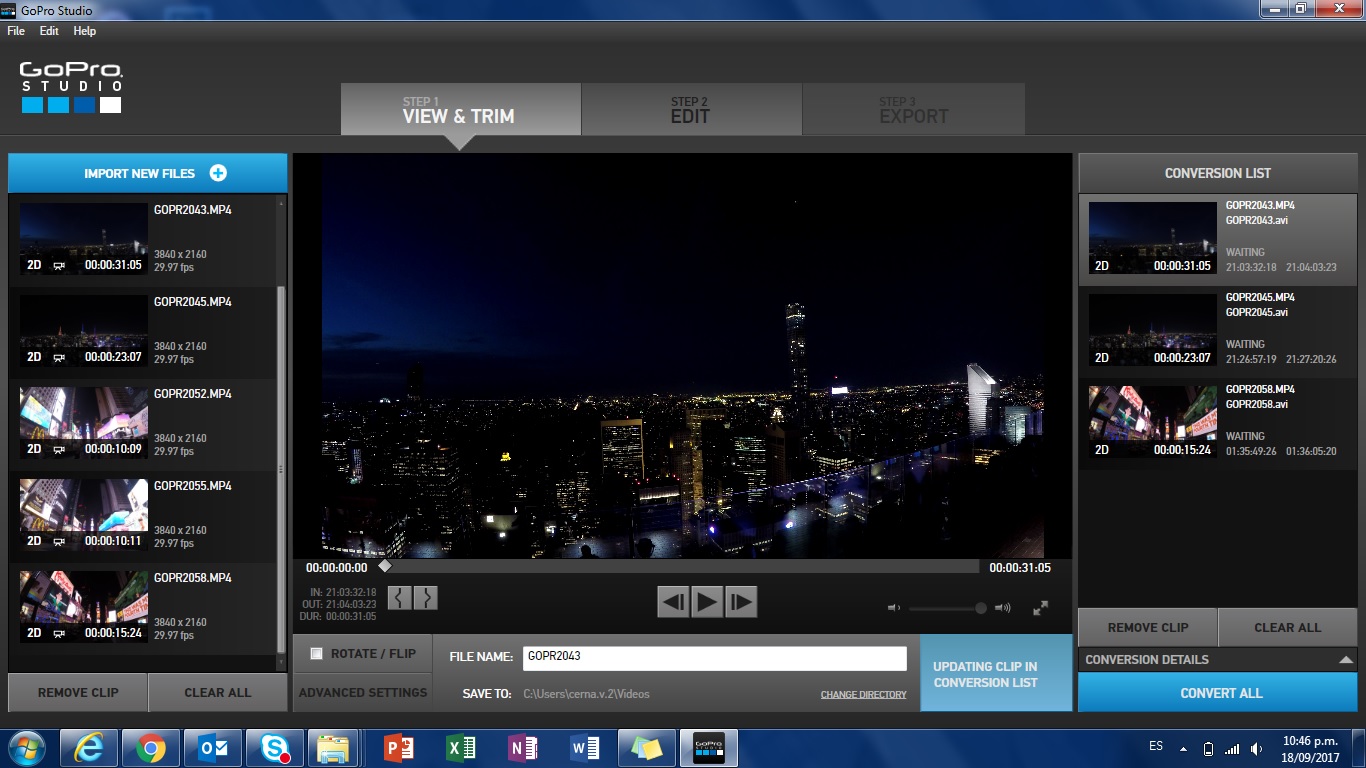Click Change Directory link
The width and height of the screenshot is (1366, 768).
(x=864, y=694)
